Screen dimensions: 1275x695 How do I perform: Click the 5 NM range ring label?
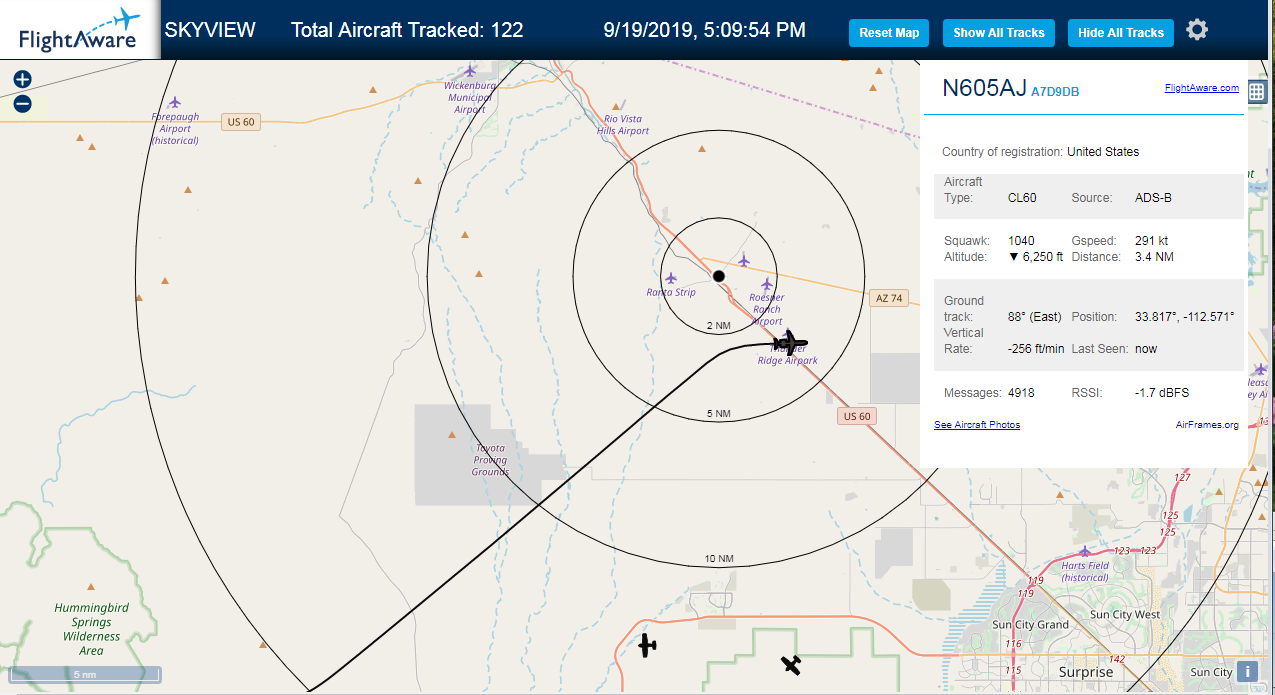pyautogui.click(x=718, y=413)
